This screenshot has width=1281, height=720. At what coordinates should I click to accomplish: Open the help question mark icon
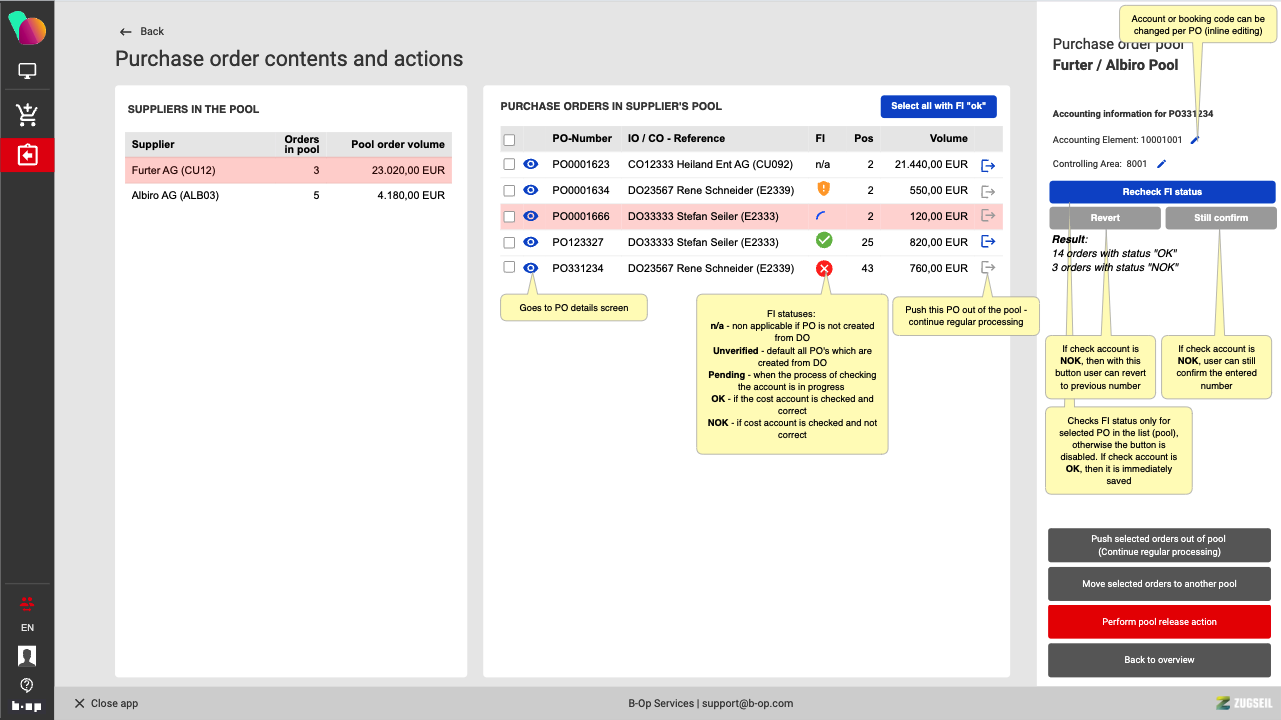click(x=27, y=685)
